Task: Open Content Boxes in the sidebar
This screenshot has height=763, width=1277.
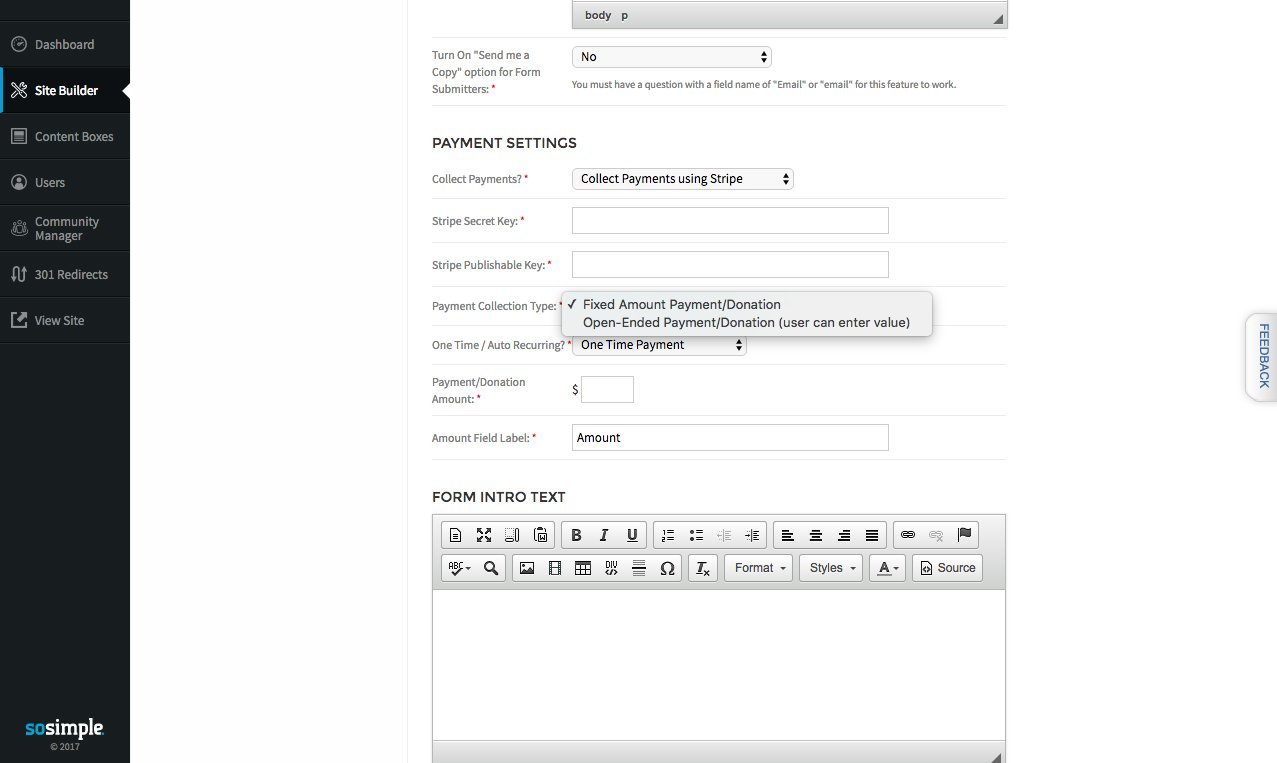Action: click(x=65, y=137)
